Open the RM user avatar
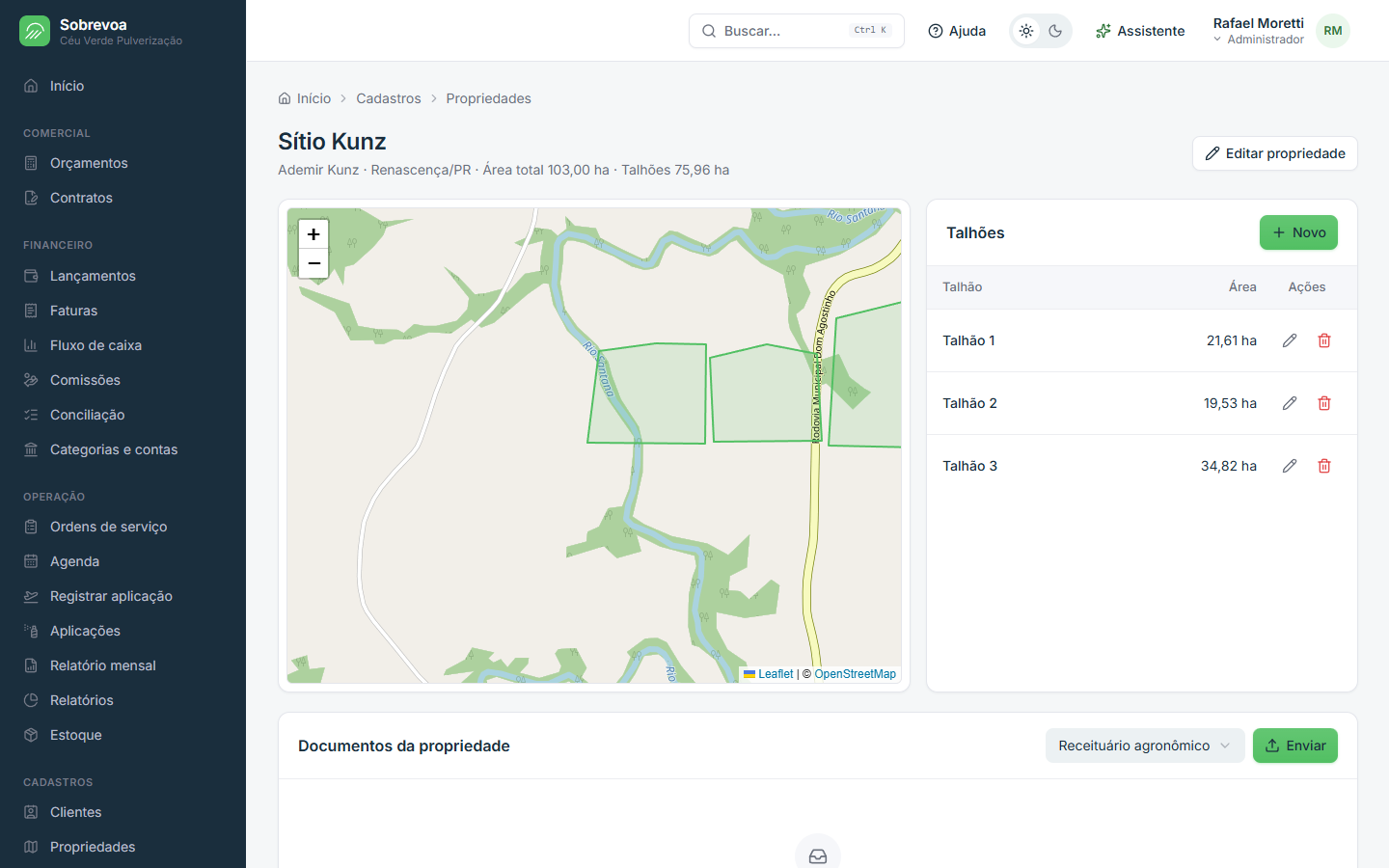Screen dimensions: 1389x868 (1333, 31)
